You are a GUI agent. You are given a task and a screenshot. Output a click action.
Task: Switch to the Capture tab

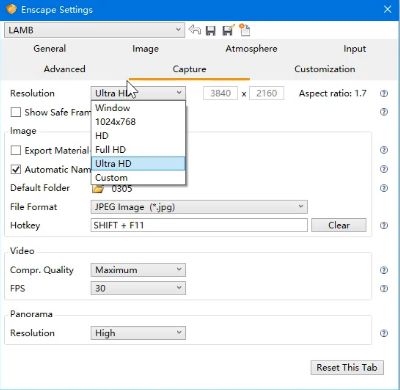tap(189, 69)
